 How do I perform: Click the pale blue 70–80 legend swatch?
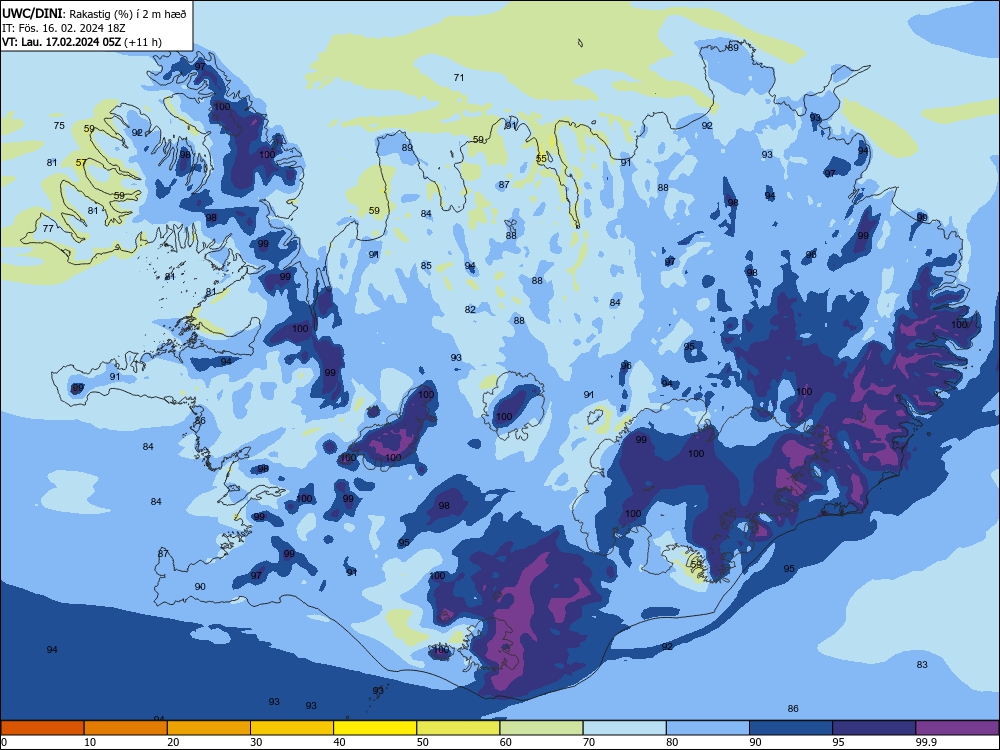[624, 728]
